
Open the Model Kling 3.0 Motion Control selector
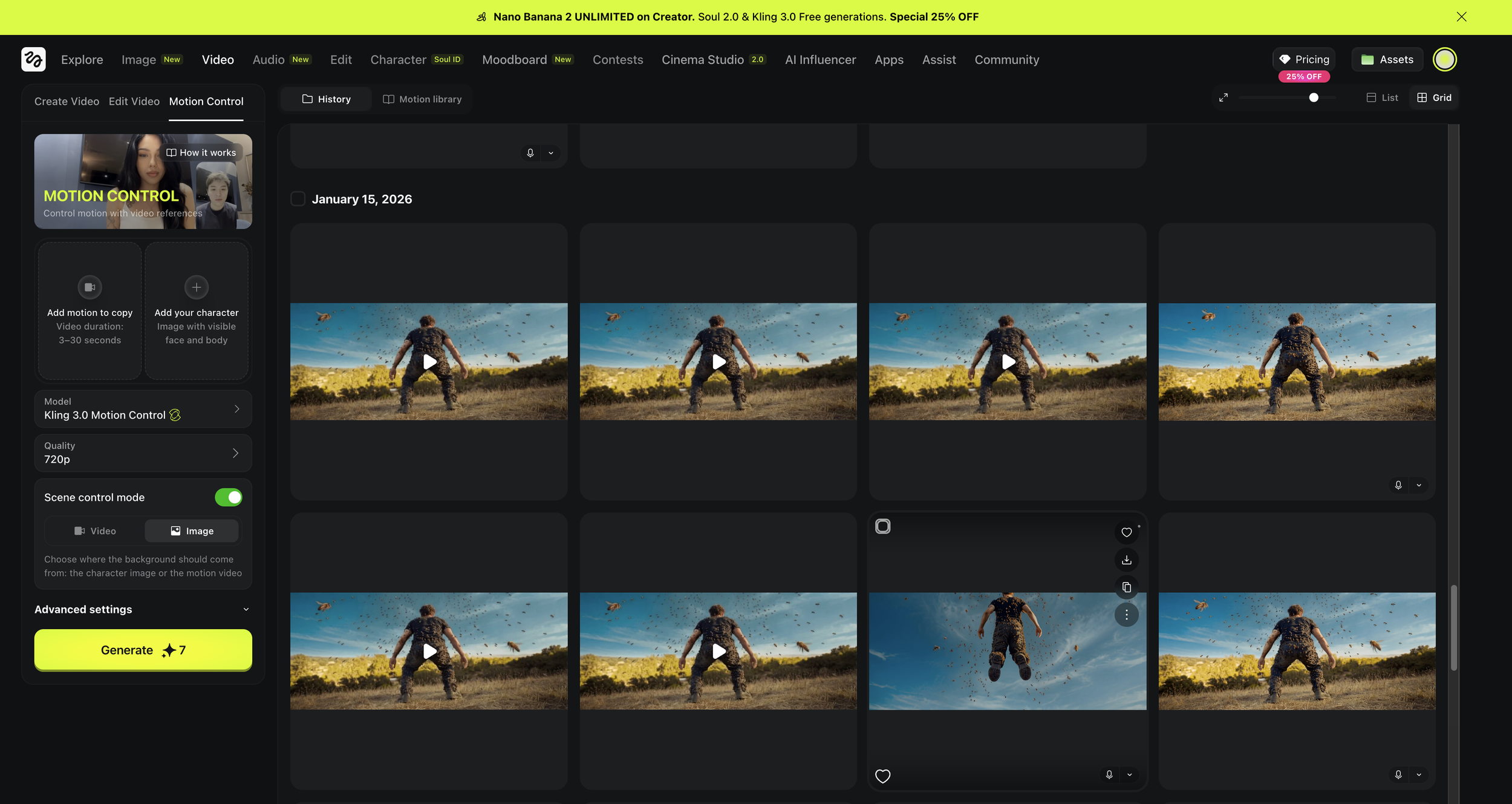143,409
